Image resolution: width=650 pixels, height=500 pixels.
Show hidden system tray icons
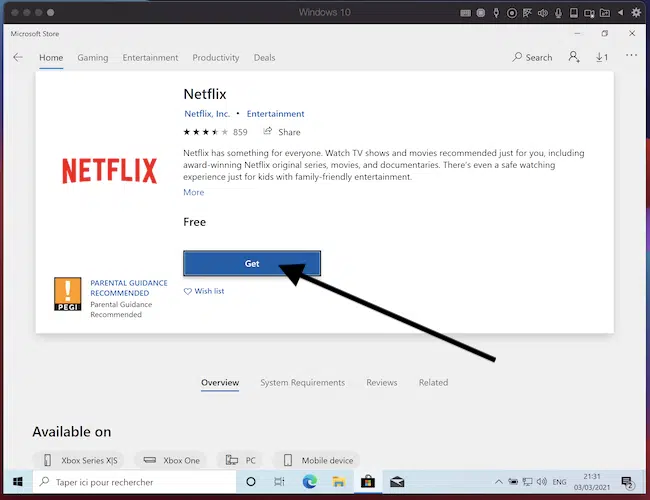(x=499, y=482)
